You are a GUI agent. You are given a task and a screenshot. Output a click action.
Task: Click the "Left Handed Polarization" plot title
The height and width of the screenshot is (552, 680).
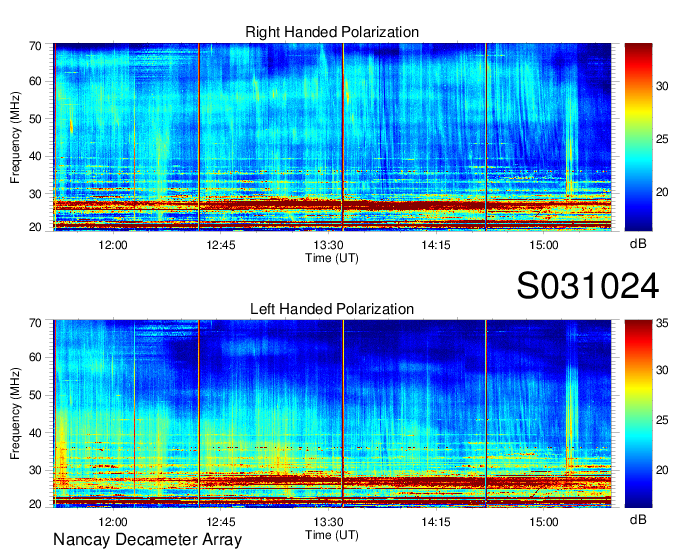332,309
